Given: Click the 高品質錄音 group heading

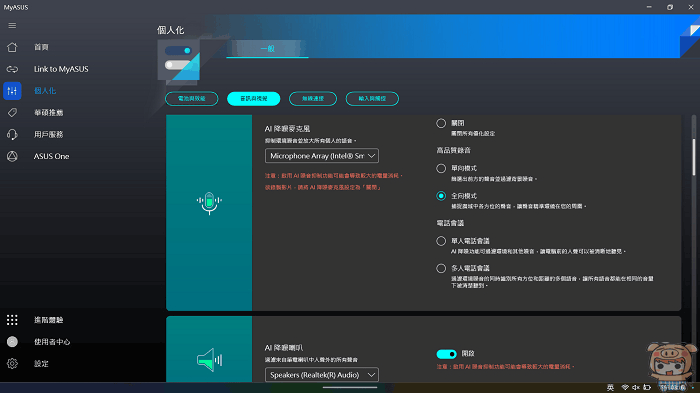Looking at the screenshot, I should pos(454,151).
